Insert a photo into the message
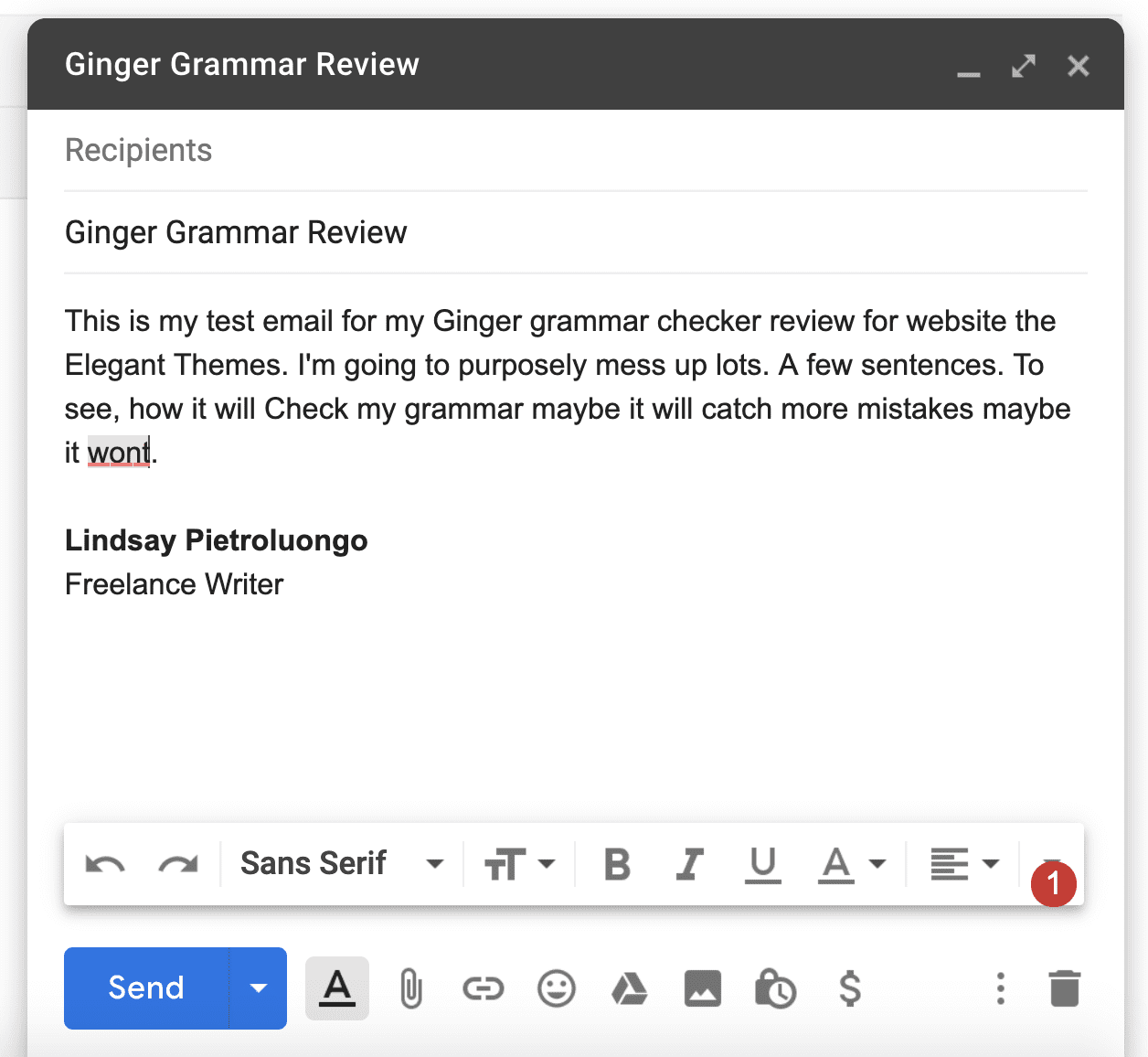The width and height of the screenshot is (1148, 1057). click(703, 988)
